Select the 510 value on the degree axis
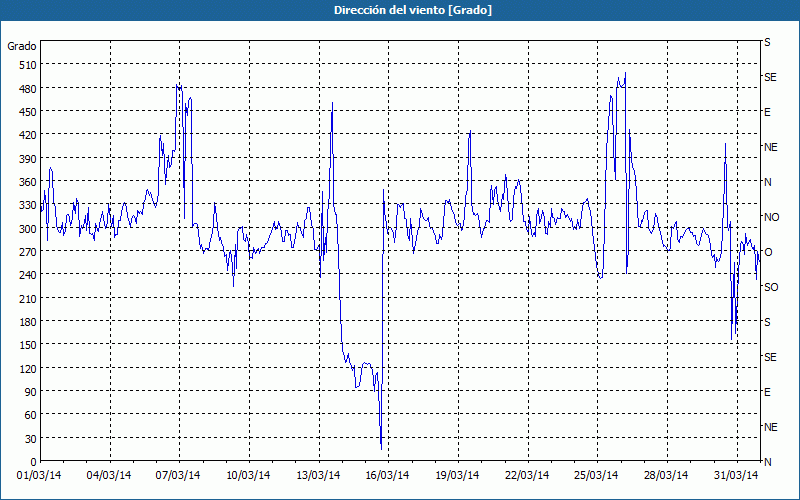800x500 pixels. tap(28, 65)
